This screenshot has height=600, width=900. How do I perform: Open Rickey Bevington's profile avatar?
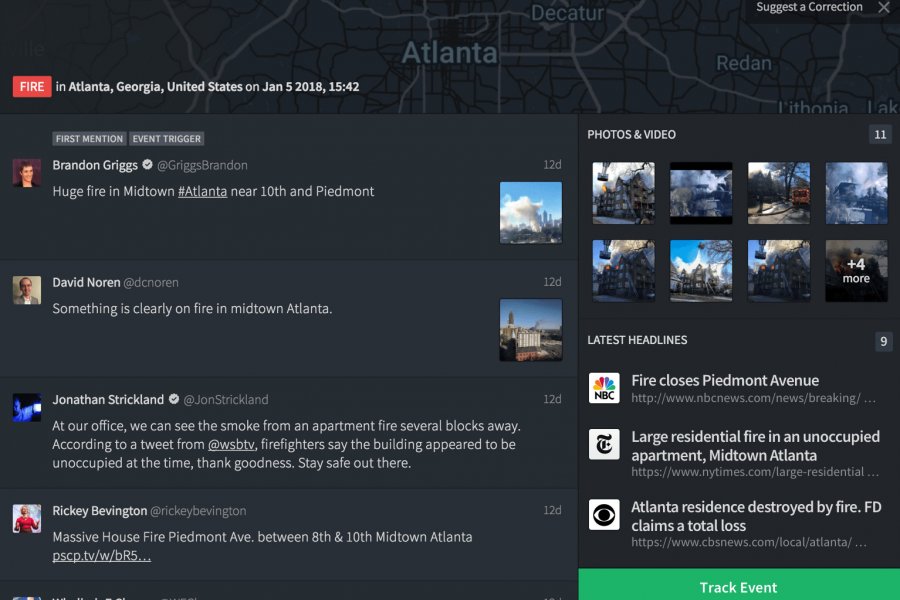pyautogui.click(x=27, y=518)
